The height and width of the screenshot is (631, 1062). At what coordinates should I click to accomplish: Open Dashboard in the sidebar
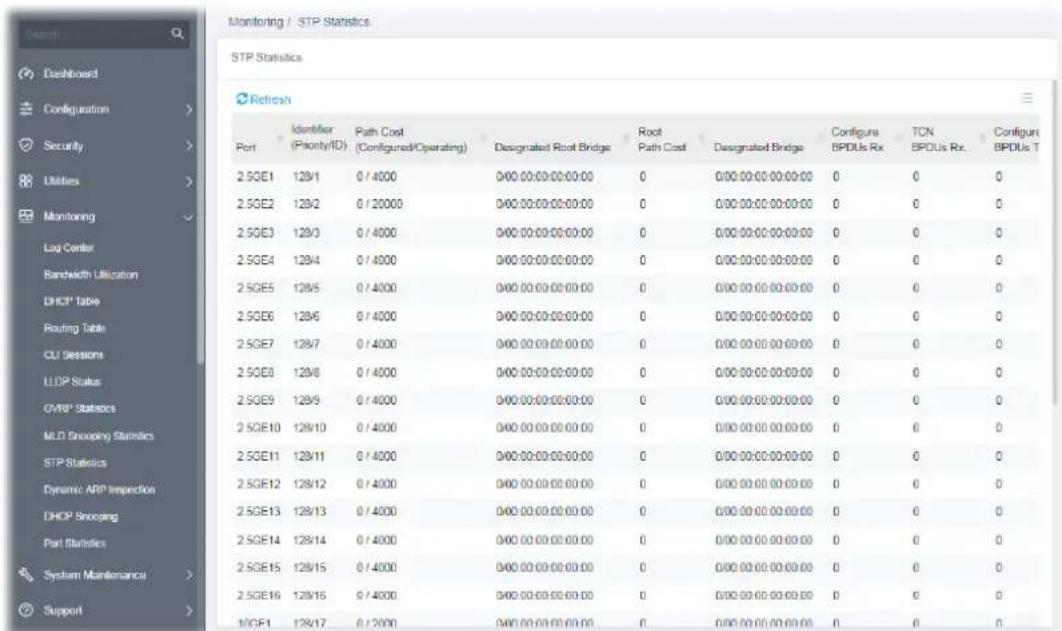click(x=70, y=73)
